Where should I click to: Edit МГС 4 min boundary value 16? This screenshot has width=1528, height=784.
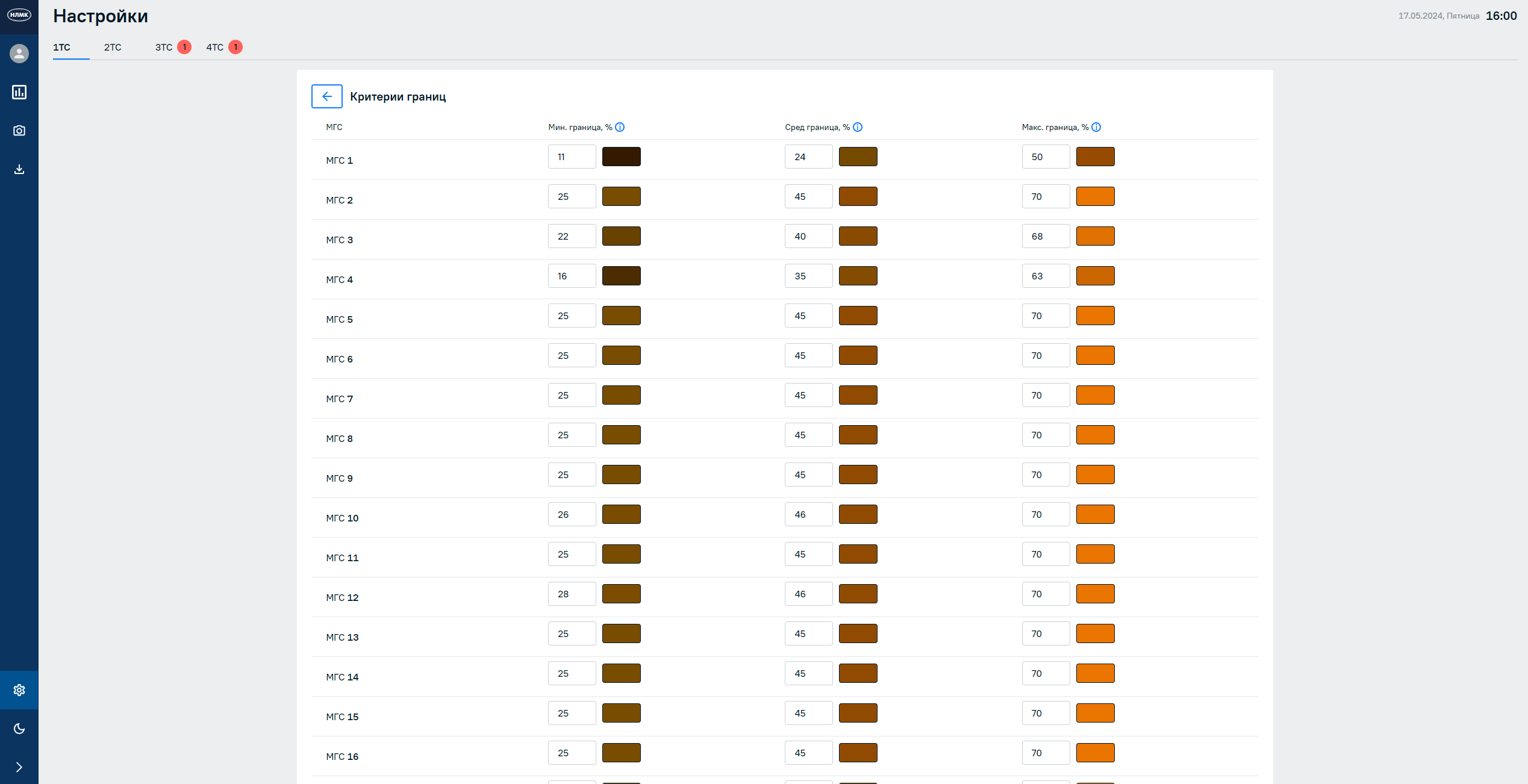point(572,276)
